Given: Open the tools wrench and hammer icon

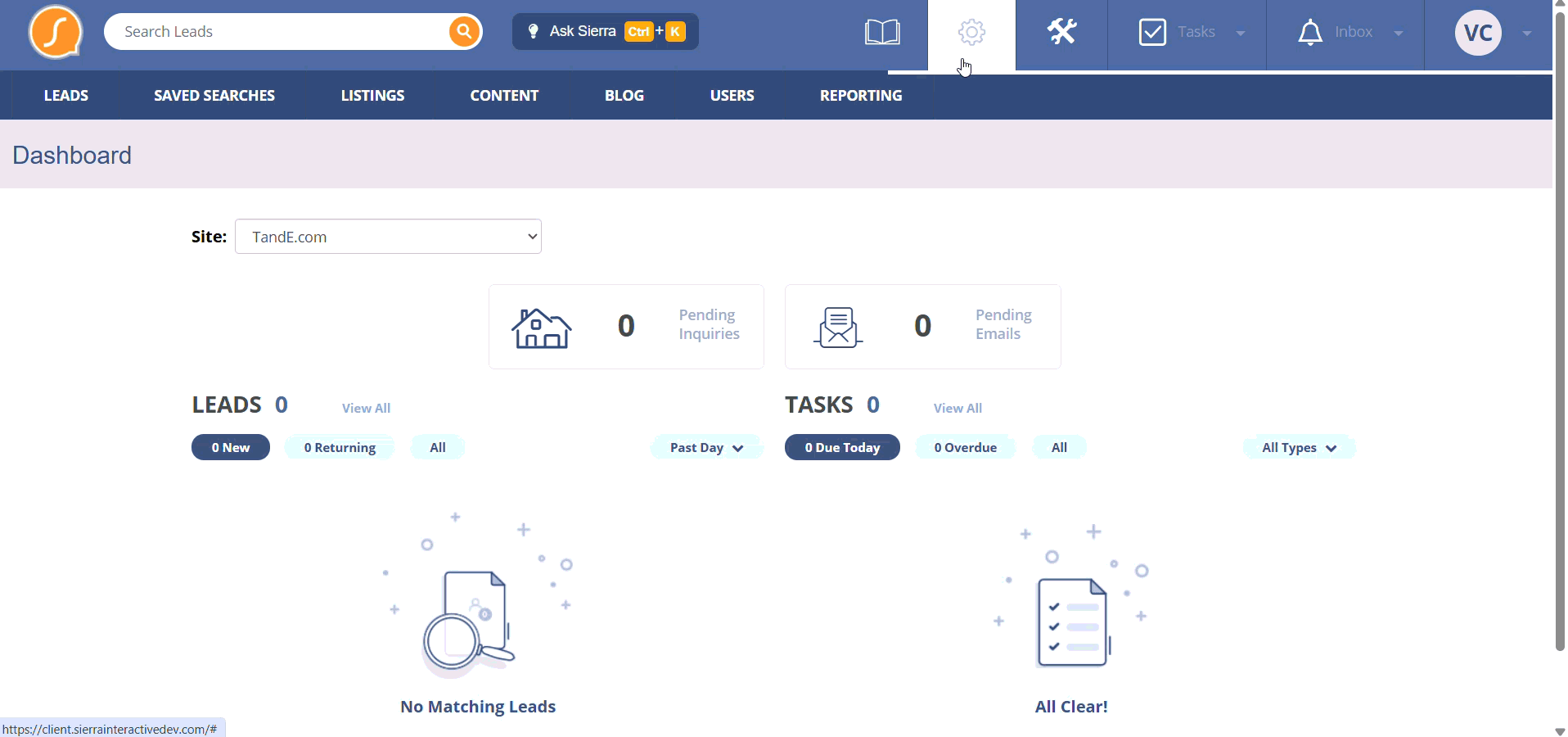Looking at the screenshot, I should click(1061, 32).
